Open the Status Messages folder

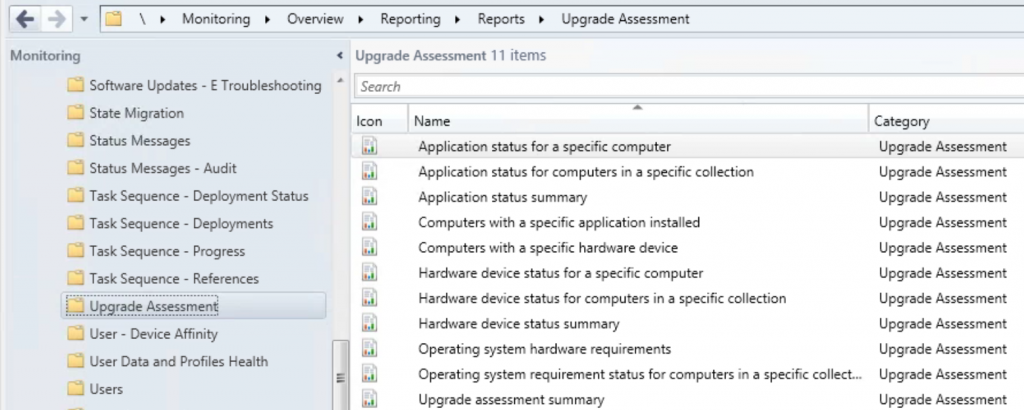tap(129, 140)
